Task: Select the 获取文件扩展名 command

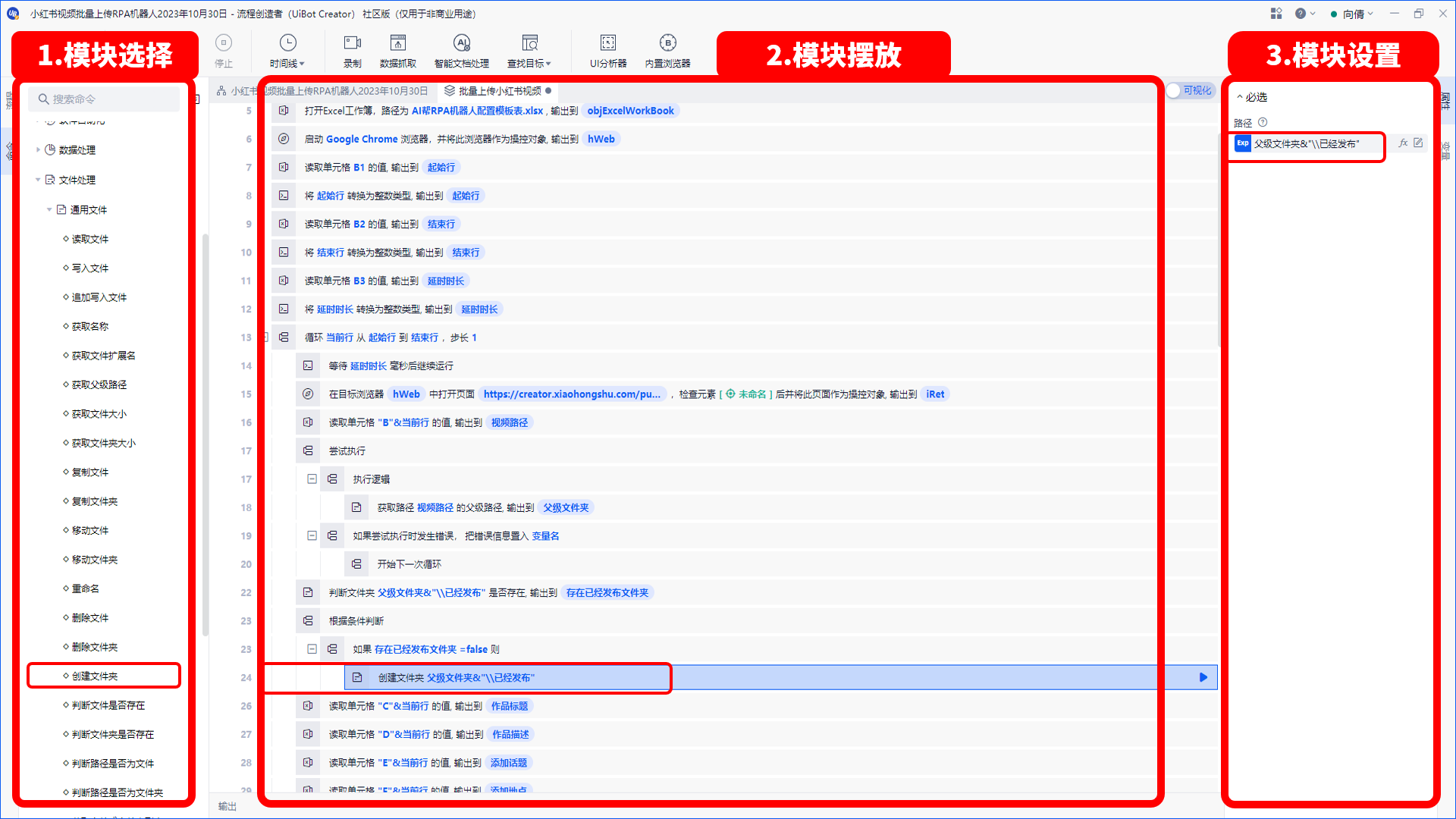Action: [x=103, y=356]
